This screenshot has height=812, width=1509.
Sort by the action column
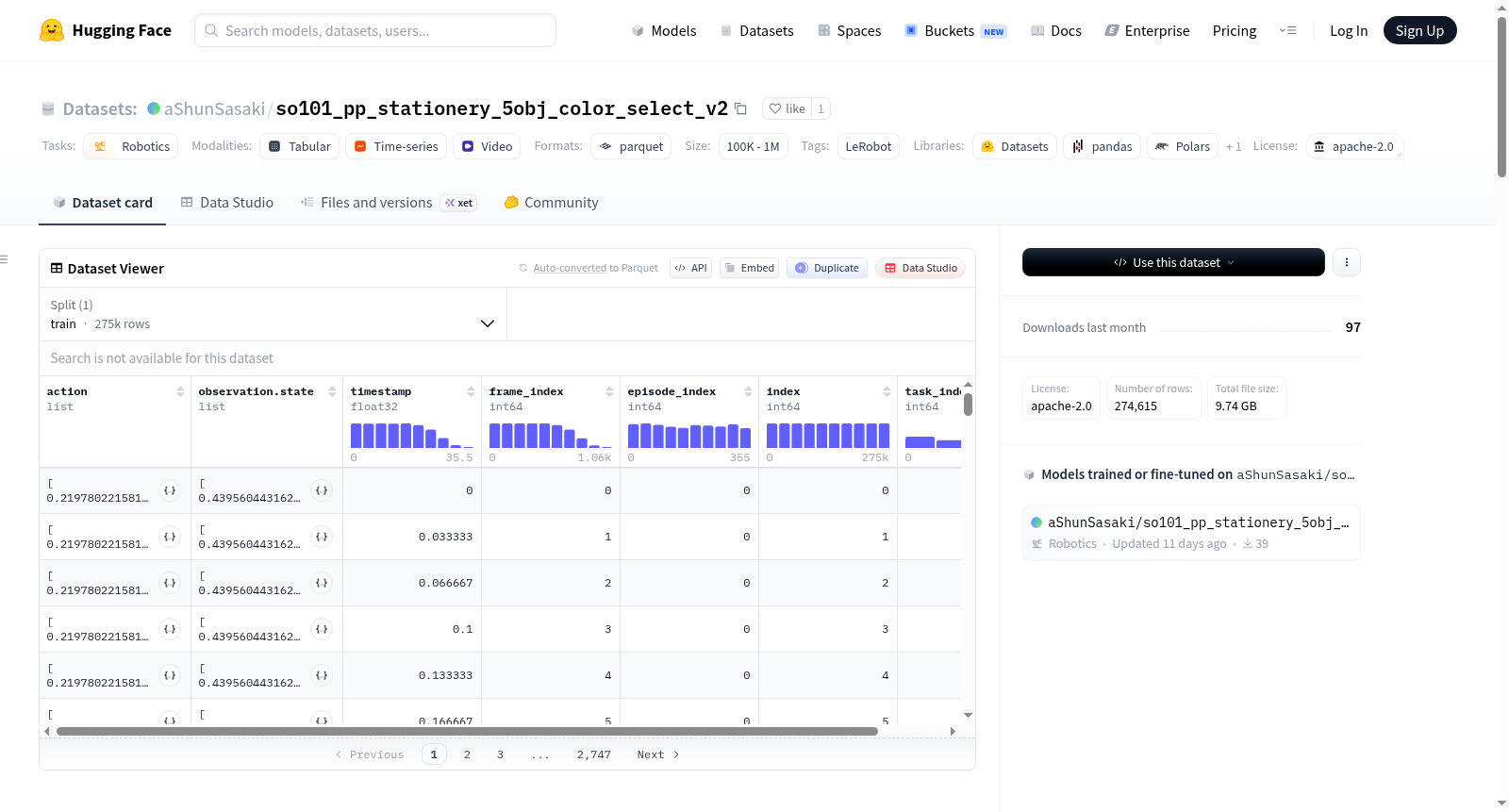click(180, 391)
